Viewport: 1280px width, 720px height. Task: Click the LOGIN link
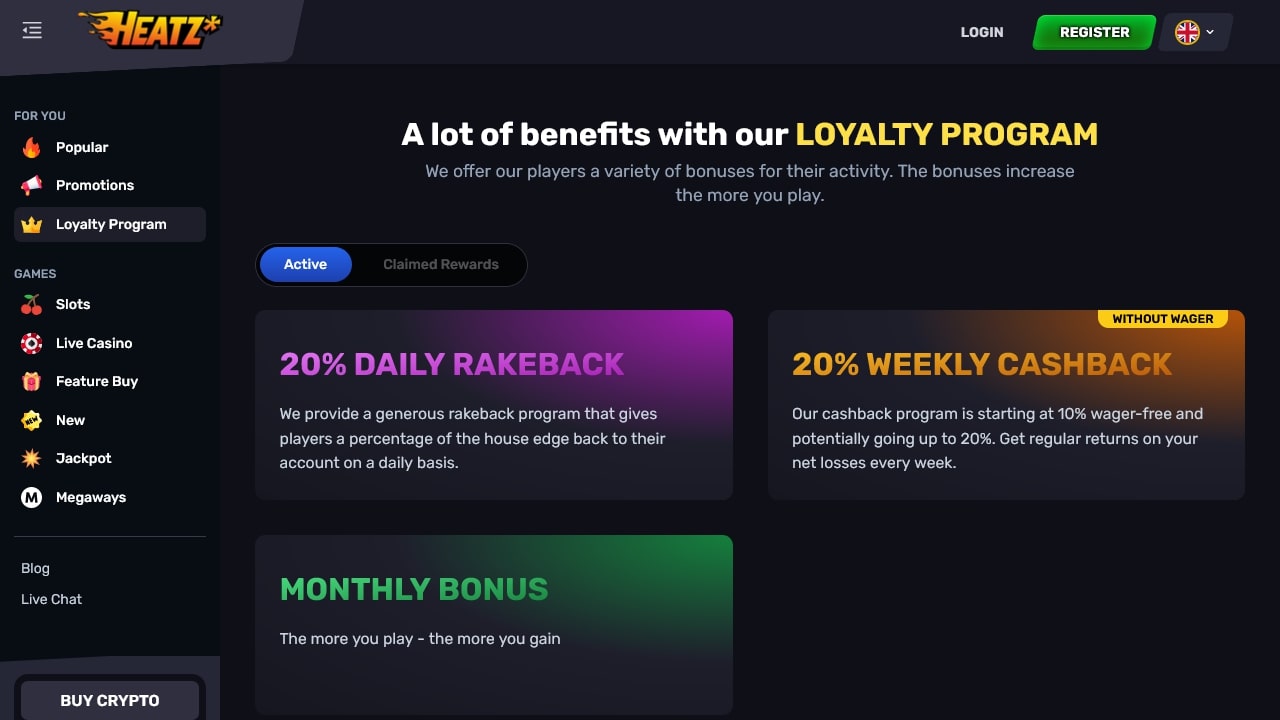[x=982, y=32]
